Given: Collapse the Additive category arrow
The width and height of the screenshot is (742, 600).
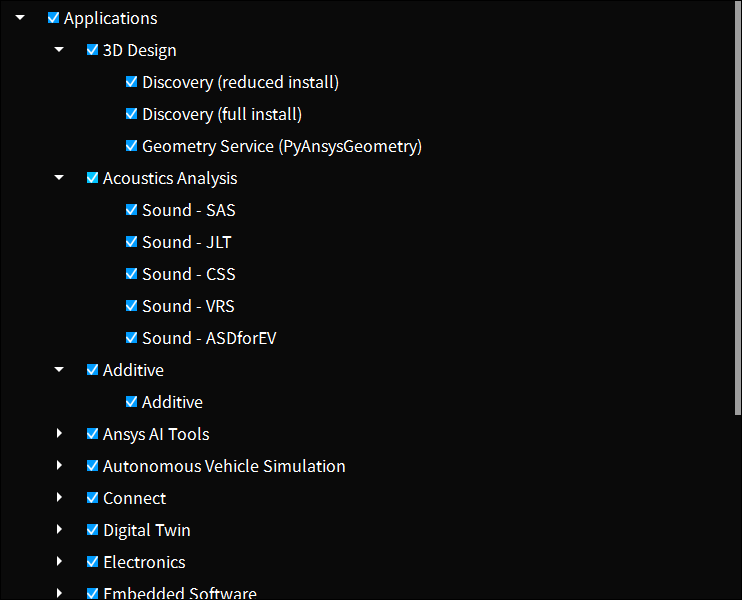Looking at the screenshot, I should tap(60, 370).
